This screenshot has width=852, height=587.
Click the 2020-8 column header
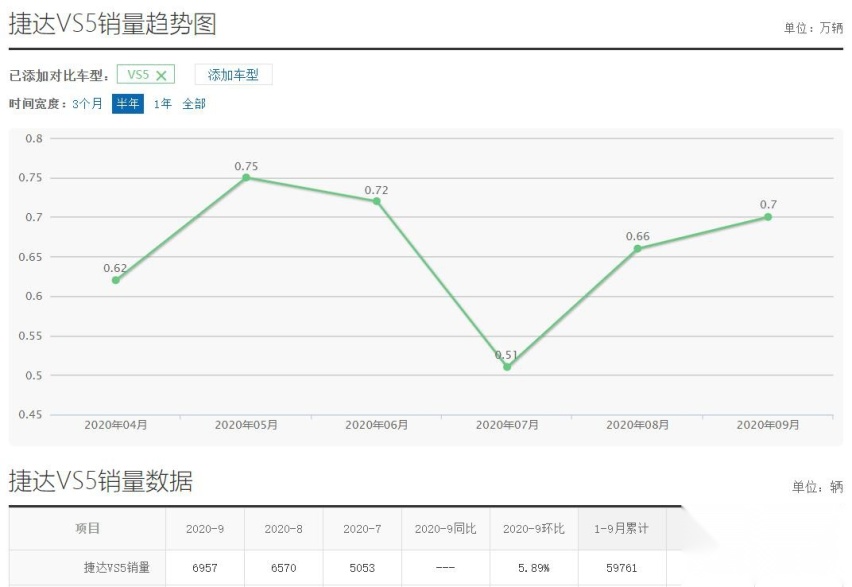pyautogui.click(x=284, y=529)
